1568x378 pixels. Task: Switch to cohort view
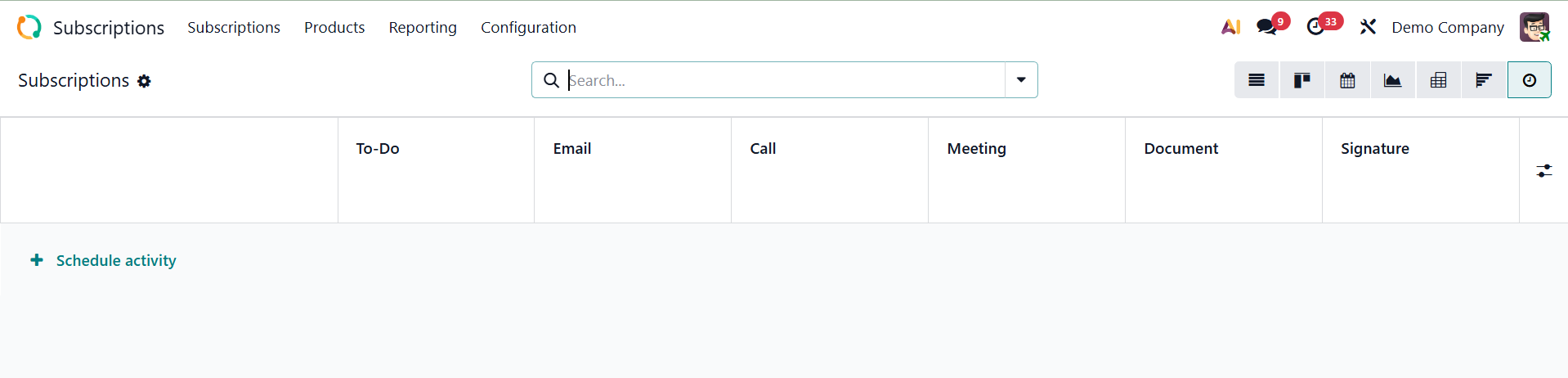coord(1483,80)
